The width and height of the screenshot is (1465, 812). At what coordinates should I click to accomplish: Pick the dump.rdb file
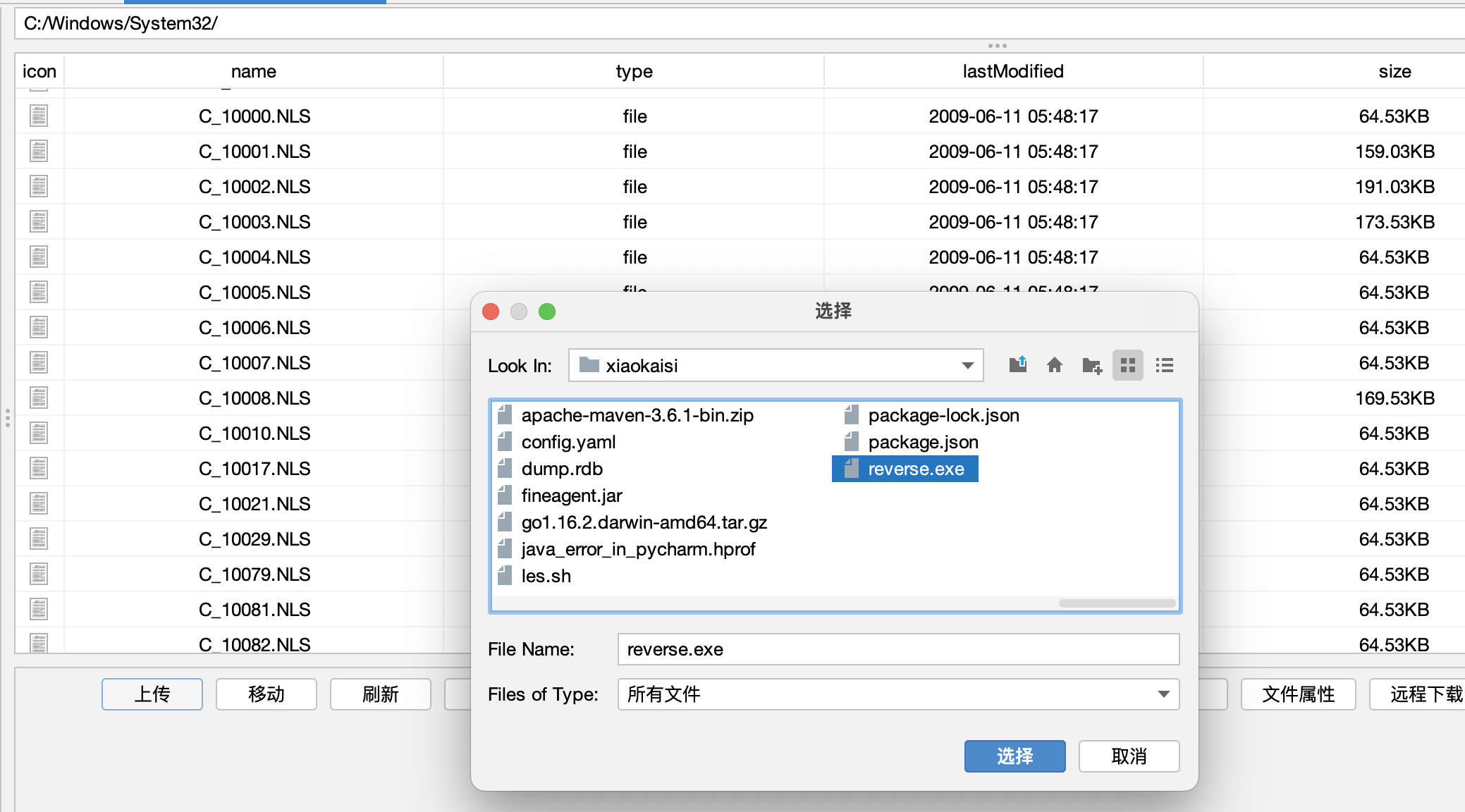[x=561, y=469]
